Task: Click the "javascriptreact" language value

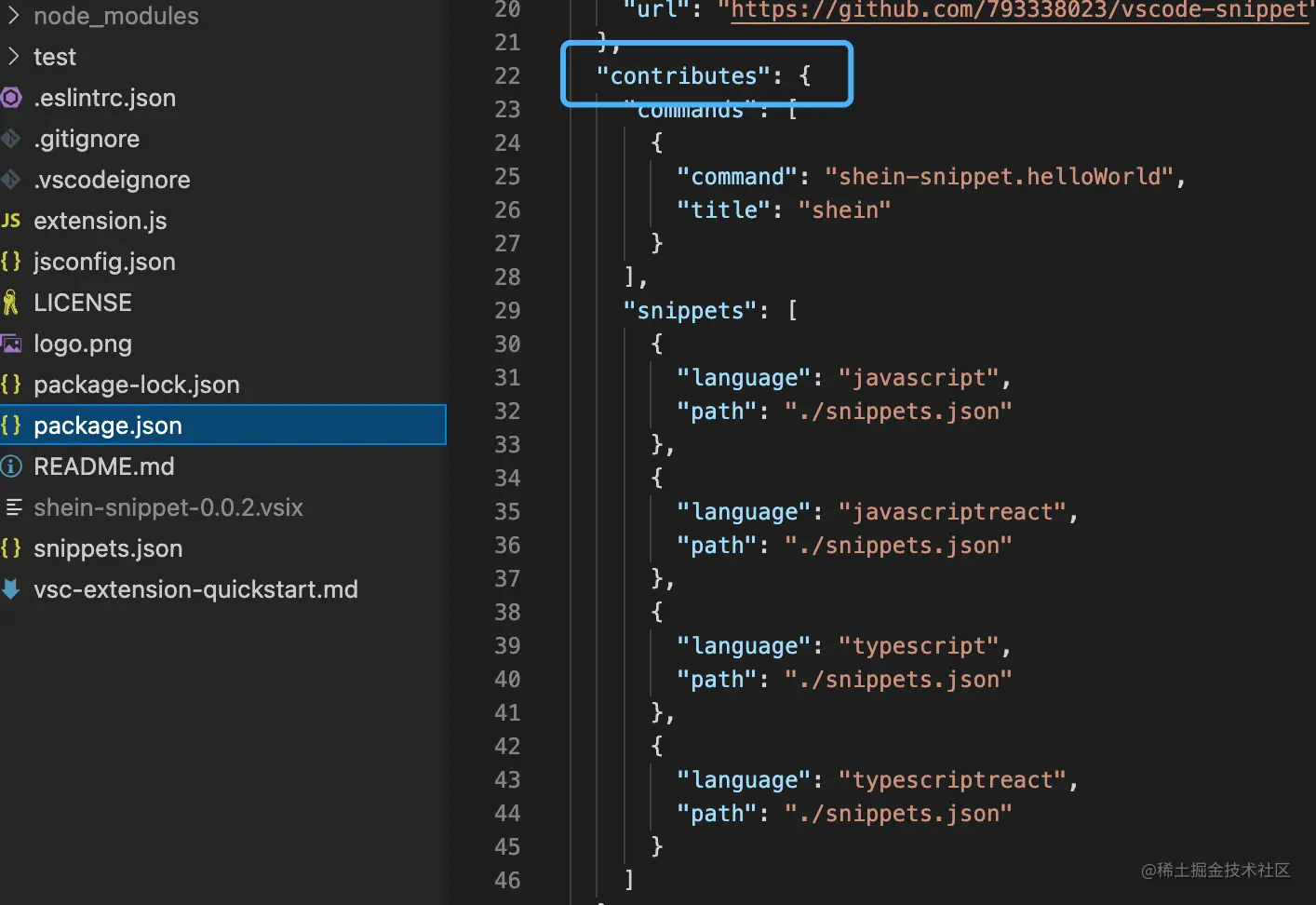Action: tap(953, 511)
